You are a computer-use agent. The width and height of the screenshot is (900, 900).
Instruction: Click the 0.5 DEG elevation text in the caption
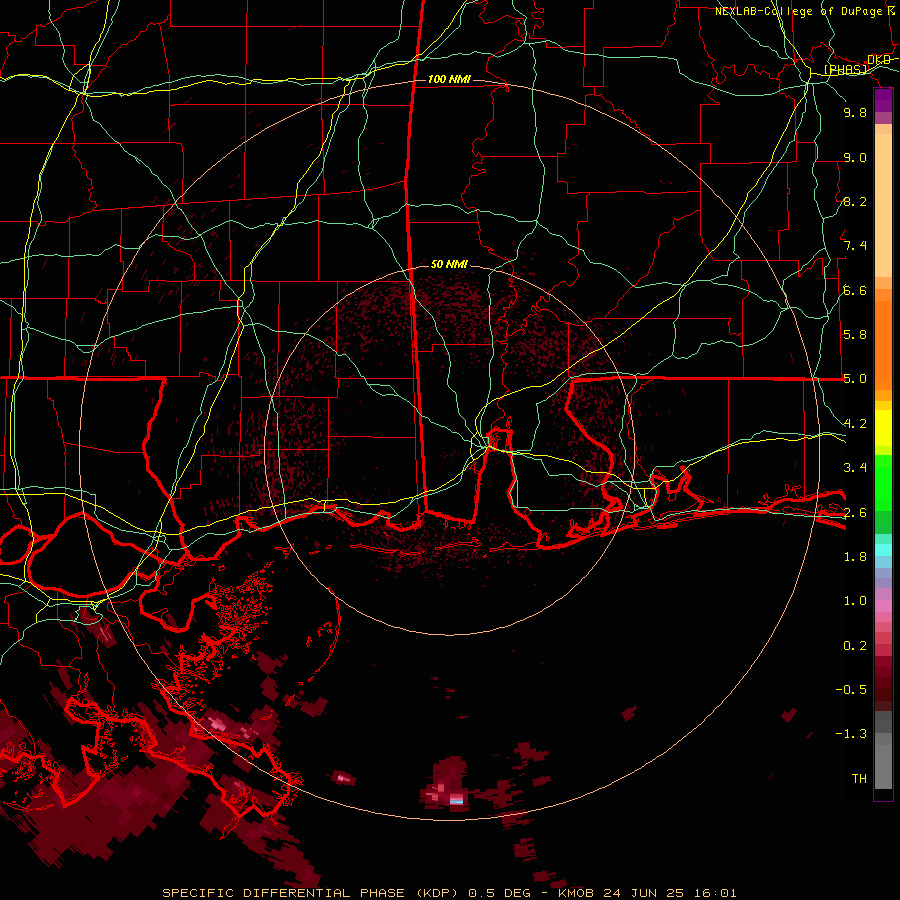(499, 893)
